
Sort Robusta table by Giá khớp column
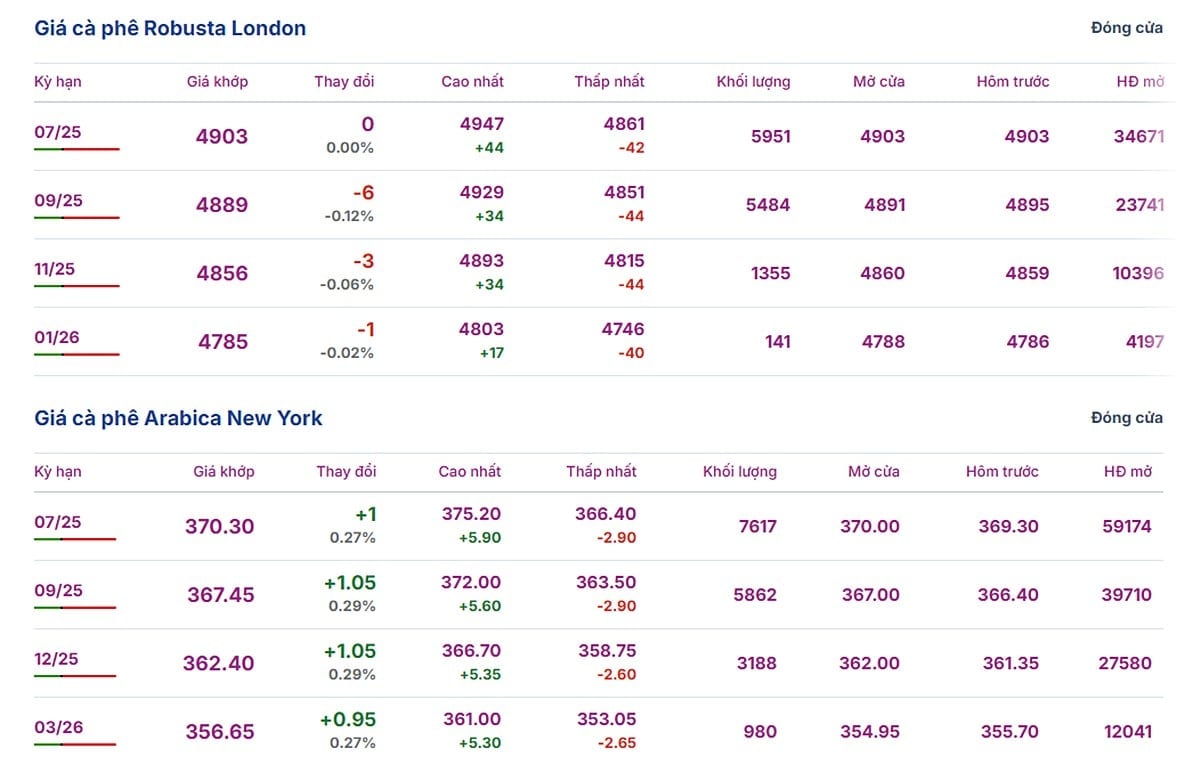click(x=217, y=82)
